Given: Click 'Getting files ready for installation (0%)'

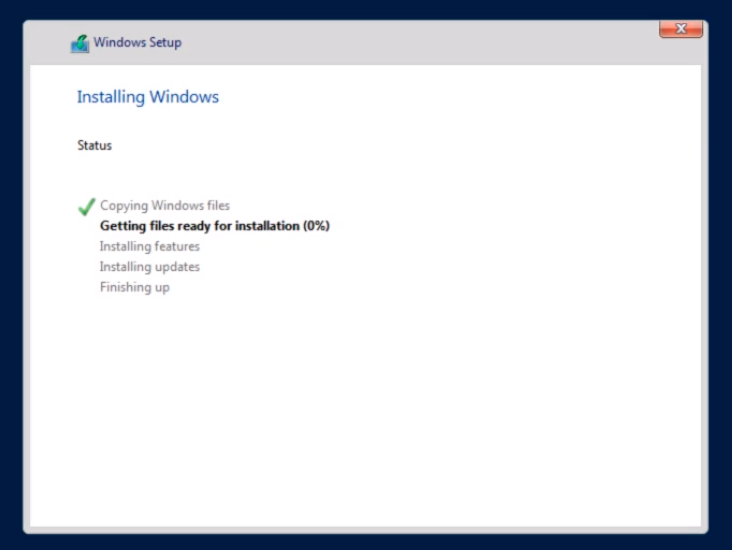Looking at the screenshot, I should [x=215, y=226].
